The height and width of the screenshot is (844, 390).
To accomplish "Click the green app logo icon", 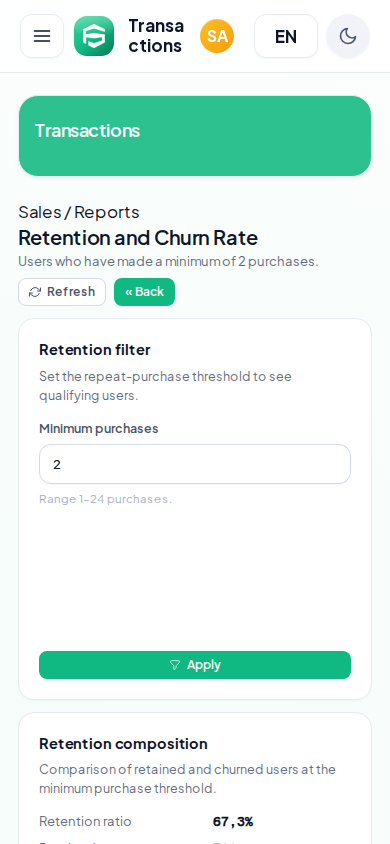I will pos(94,36).
